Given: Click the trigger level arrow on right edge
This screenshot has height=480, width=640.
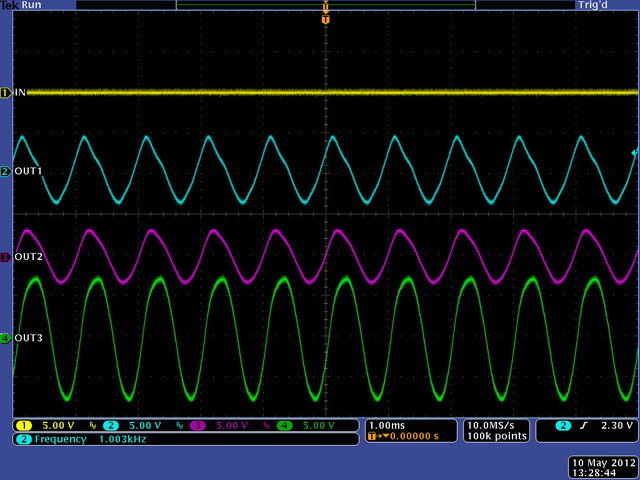Looking at the screenshot, I should click(x=633, y=153).
